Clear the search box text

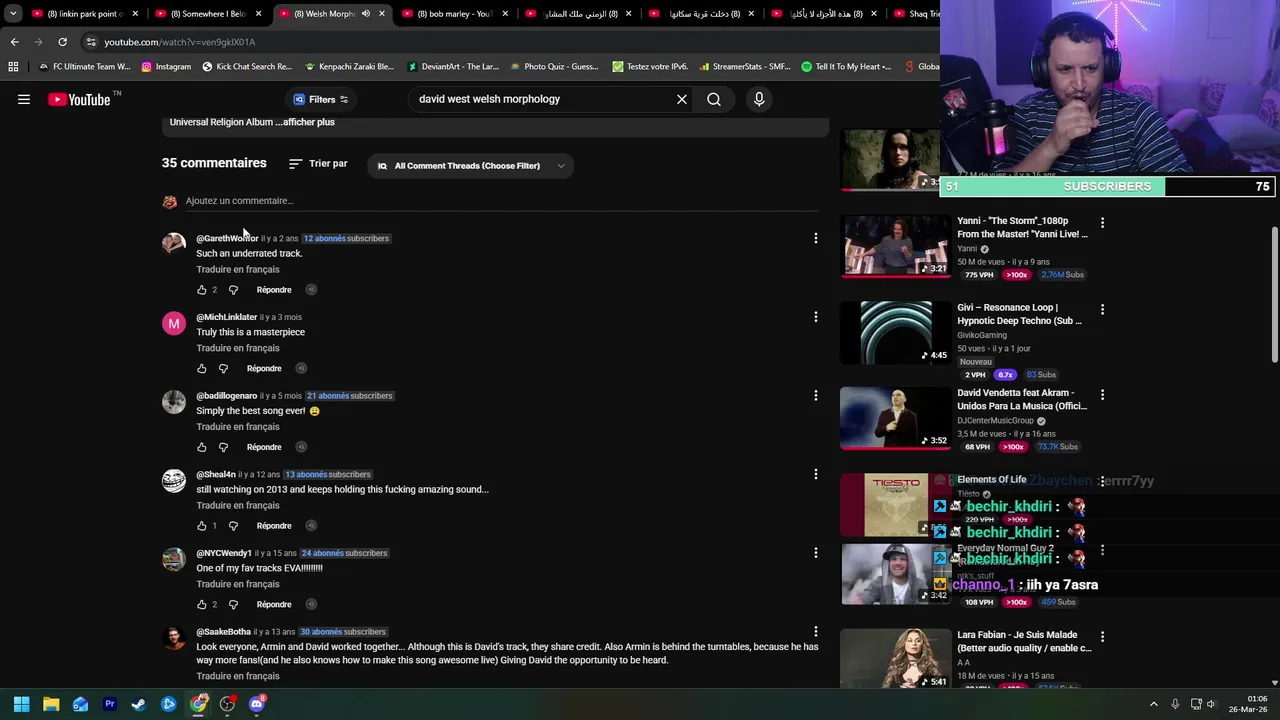coord(682,99)
